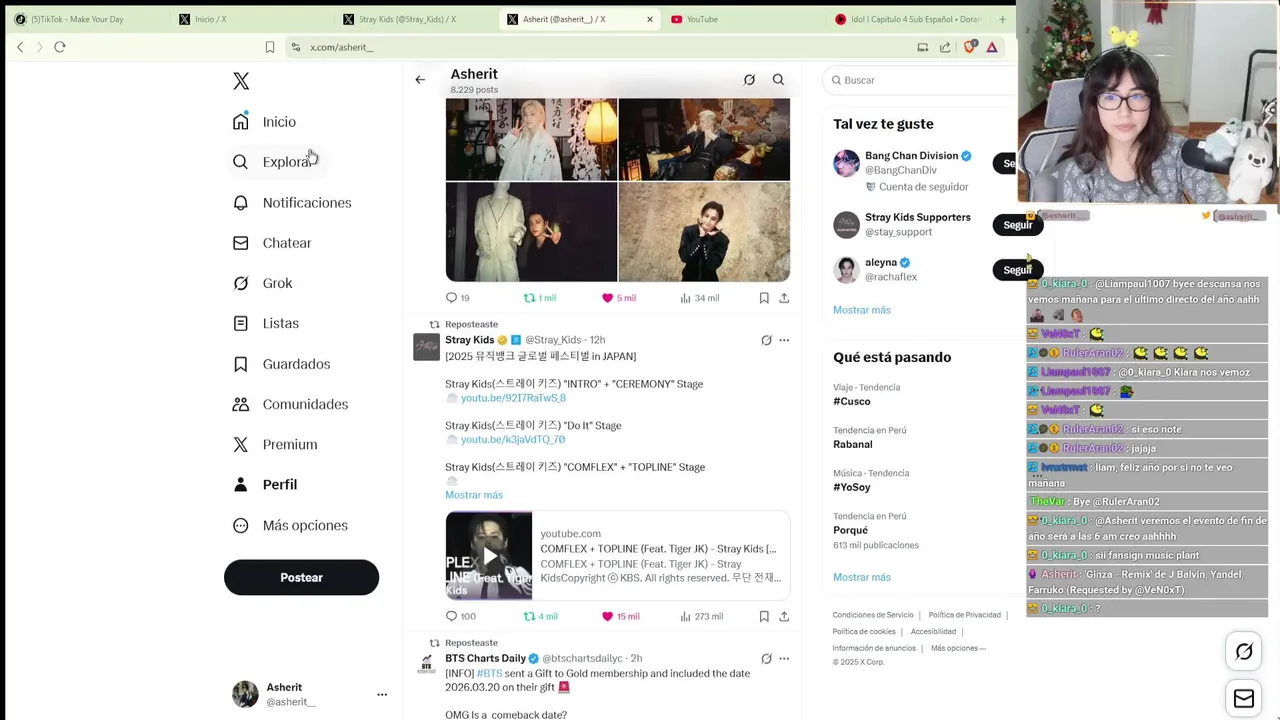Expand post with Mostrar más
This screenshot has height=720, width=1280.
click(474, 495)
